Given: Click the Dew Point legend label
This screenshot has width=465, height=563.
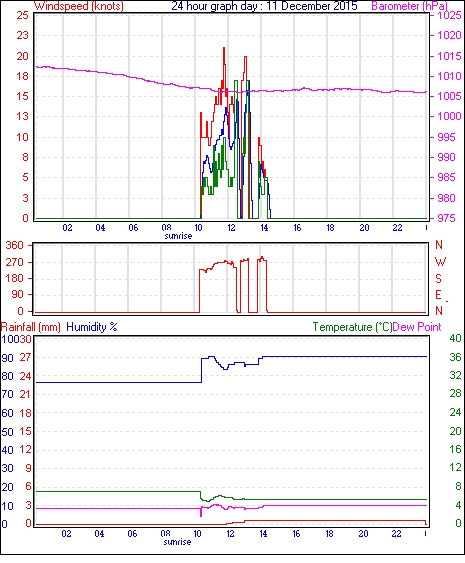Looking at the screenshot, I should (417, 327).
